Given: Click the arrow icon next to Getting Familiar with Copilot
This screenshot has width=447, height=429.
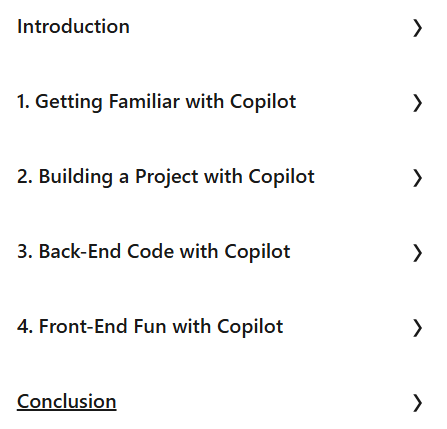Looking at the screenshot, I should click(417, 103).
